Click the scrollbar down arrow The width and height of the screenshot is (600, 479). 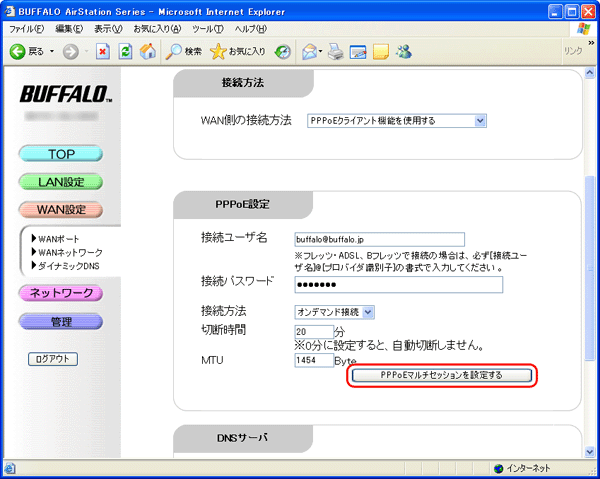[x=590, y=452]
